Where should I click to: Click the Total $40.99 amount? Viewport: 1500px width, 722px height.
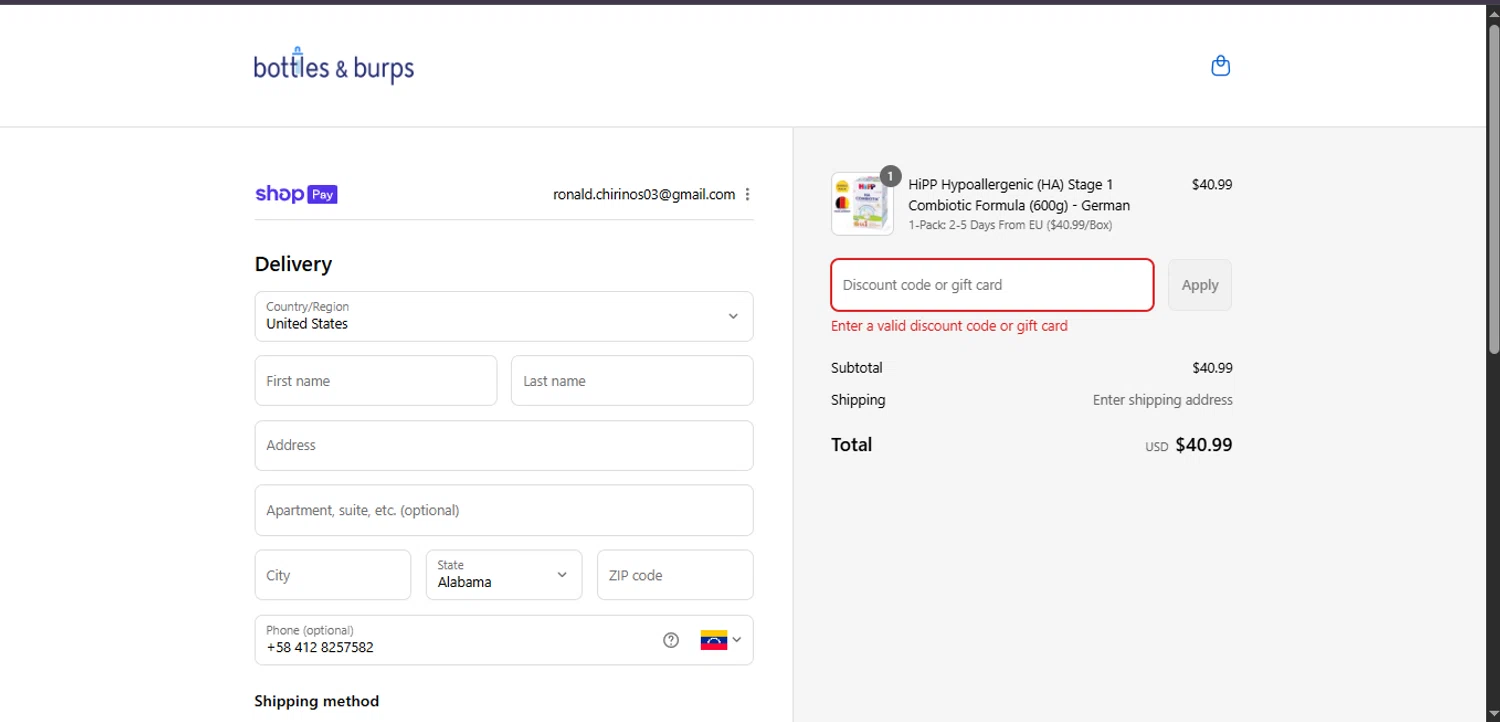pyautogui.click(x=1203, y=445)
